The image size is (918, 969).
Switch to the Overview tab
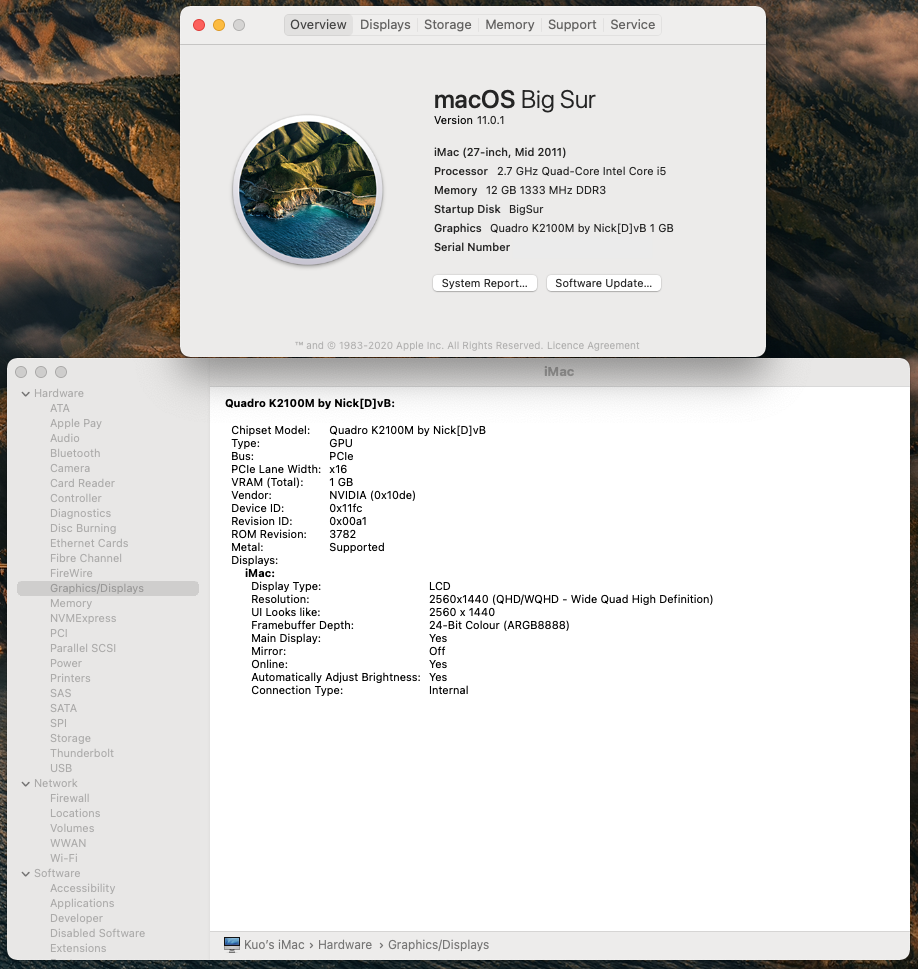(318, 25)
